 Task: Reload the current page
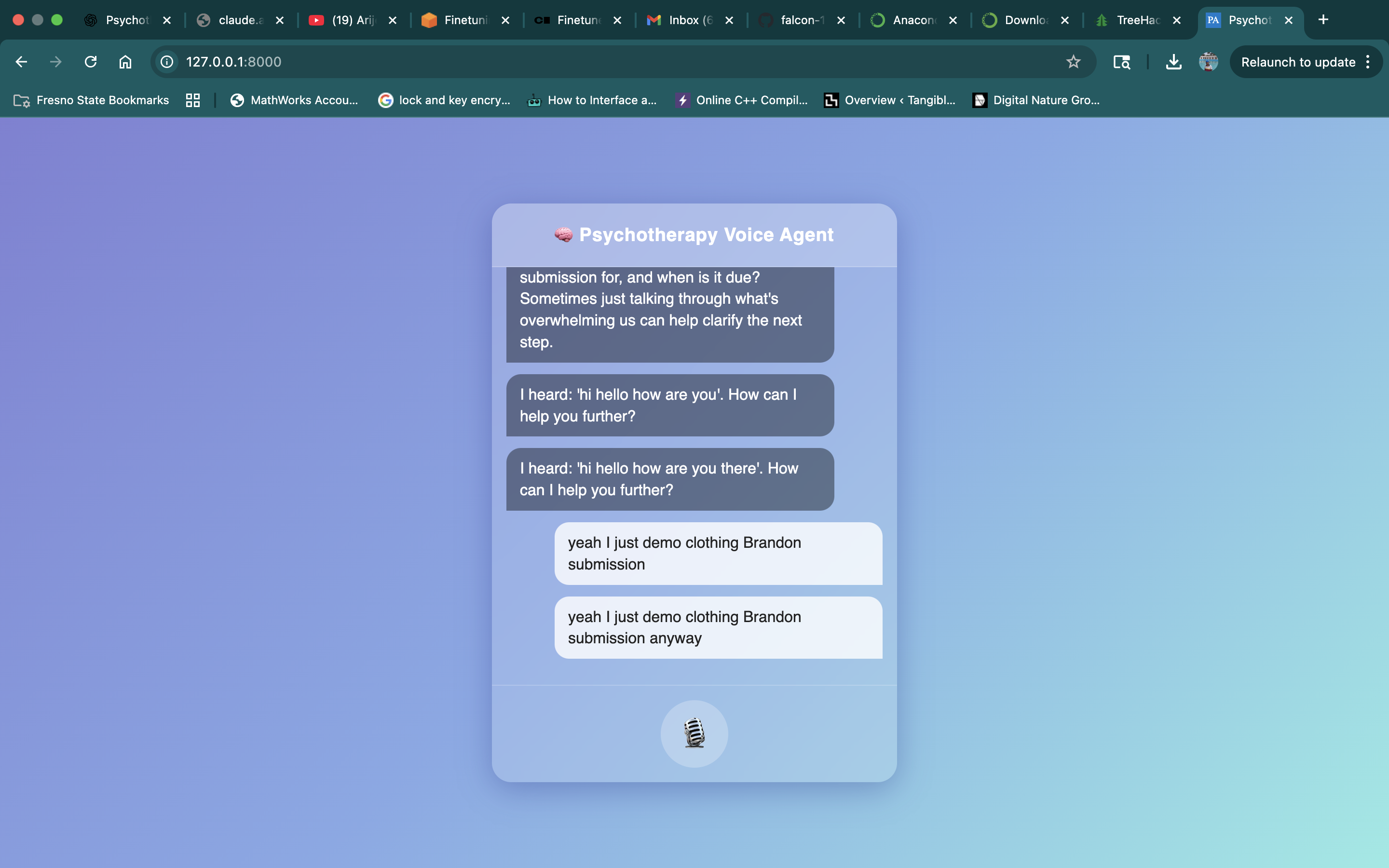[91, 61]
